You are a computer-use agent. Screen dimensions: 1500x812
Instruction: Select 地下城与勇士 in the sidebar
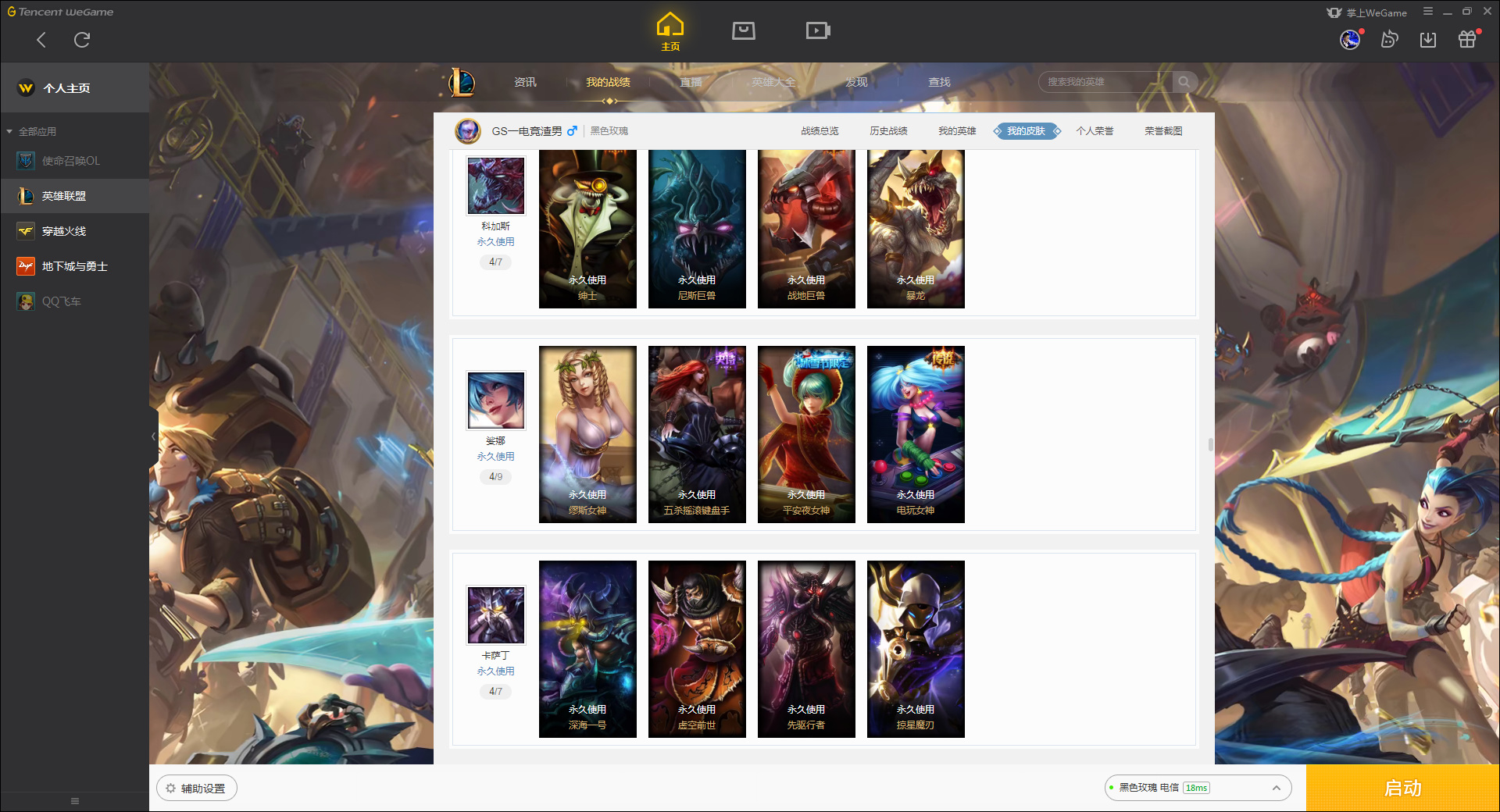(75, 266)
